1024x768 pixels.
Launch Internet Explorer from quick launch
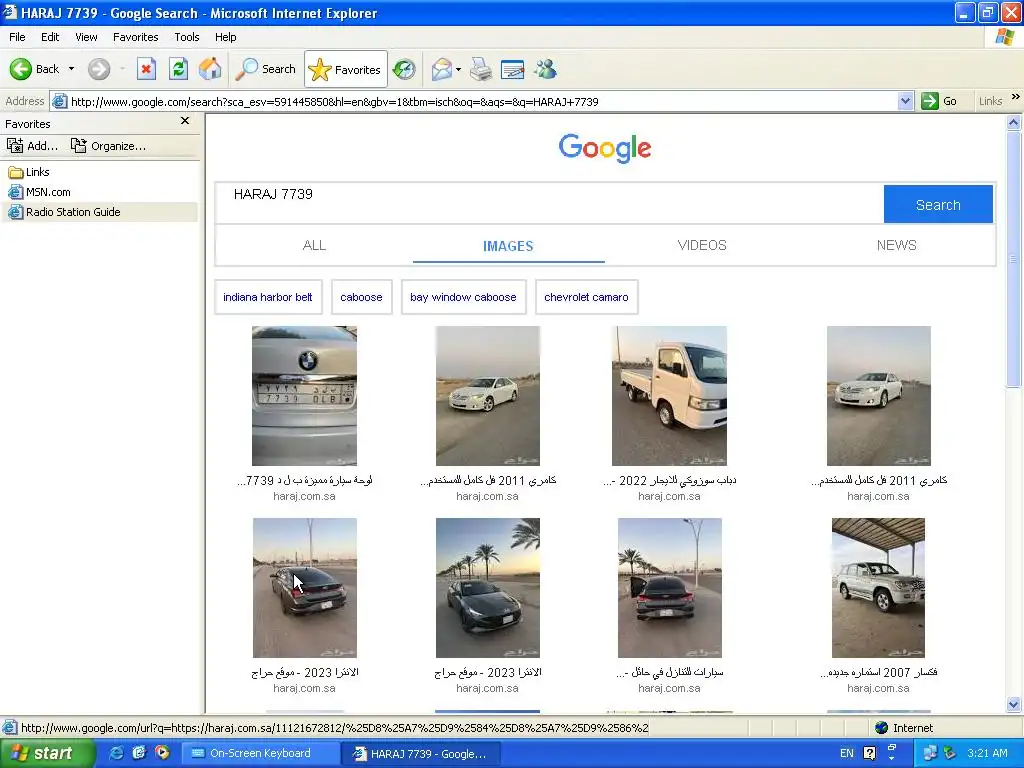click(116, 753)
